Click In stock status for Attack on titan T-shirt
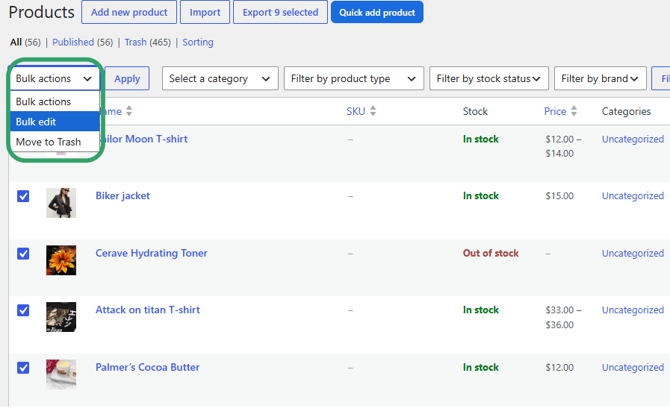The width and height of the screenshot is (670, 411). (x=481, y=310)
